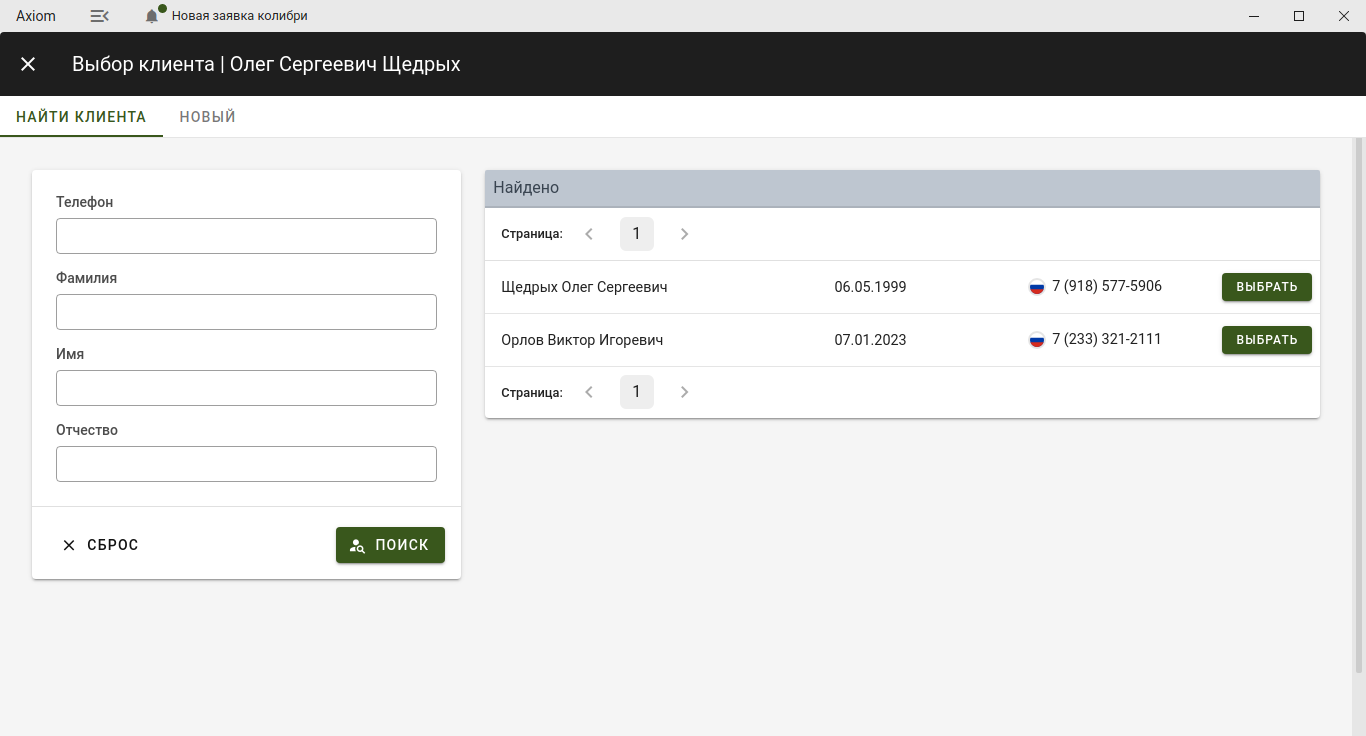The width and height of the screenshot is (1366, 736).
Task: Focus the Телефон input field
Action: [246, 236]
